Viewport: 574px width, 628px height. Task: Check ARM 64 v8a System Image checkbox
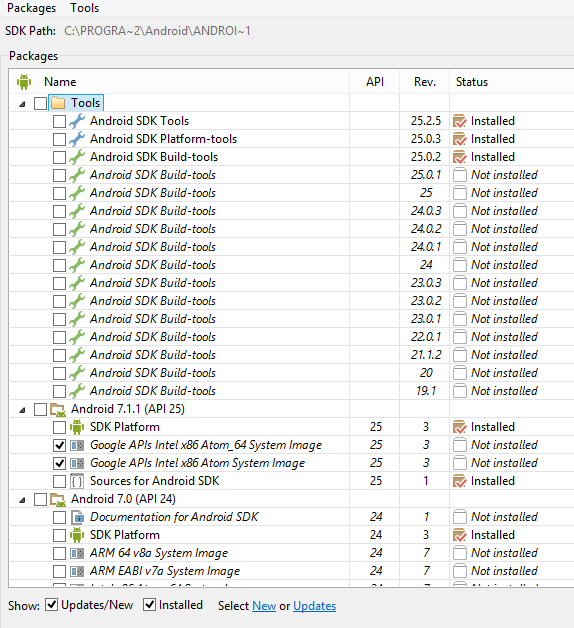[x=59, y=554]
